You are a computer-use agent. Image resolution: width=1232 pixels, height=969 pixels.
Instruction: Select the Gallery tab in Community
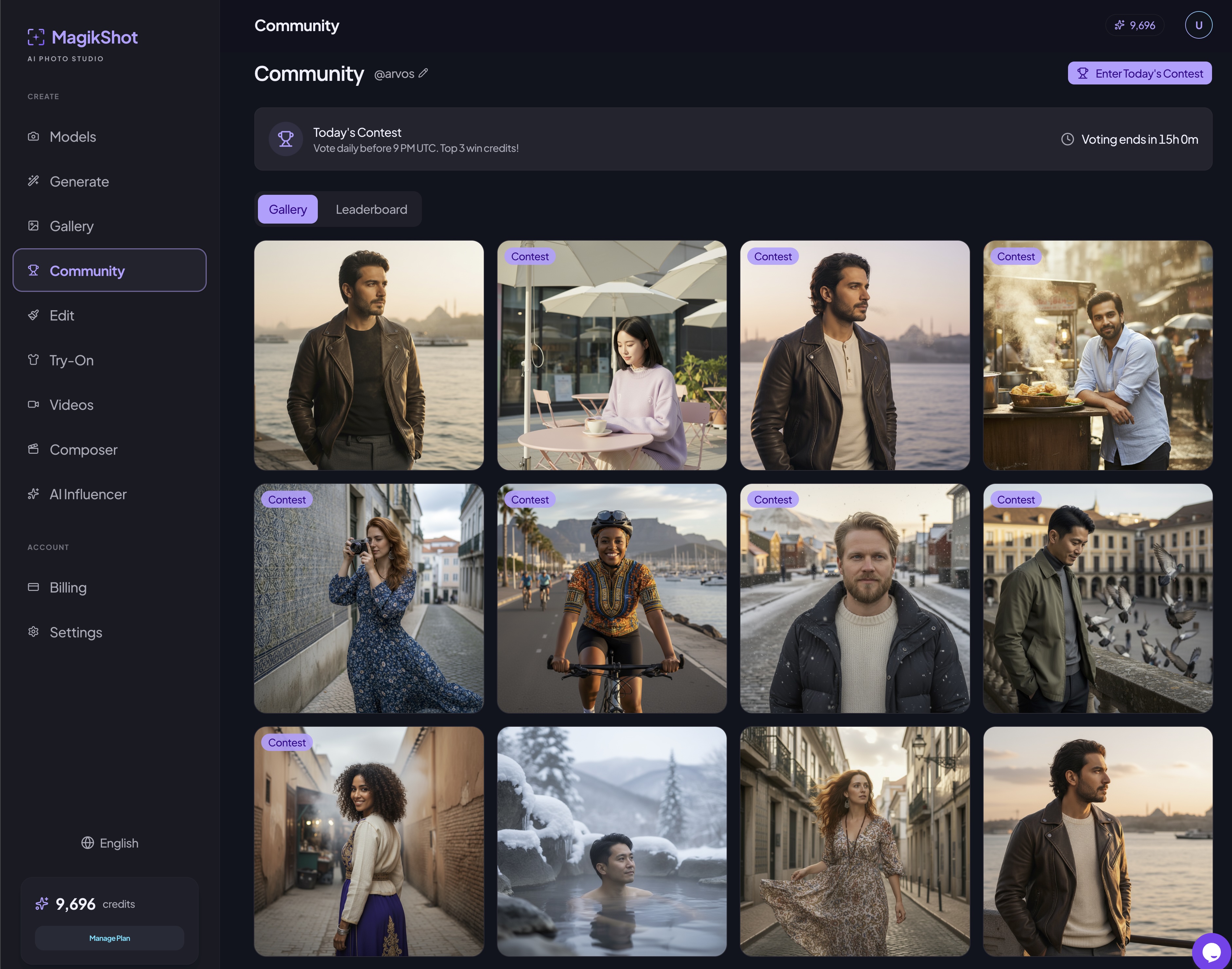coord(288,209)
